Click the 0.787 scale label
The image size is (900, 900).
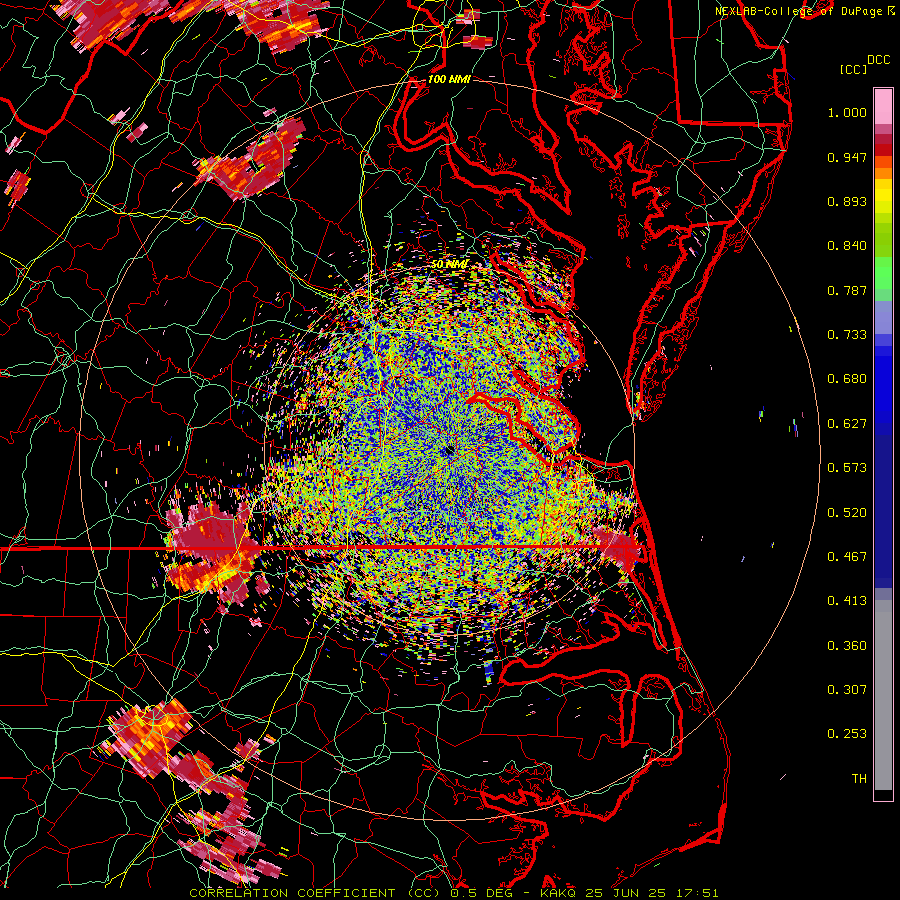pyautogui.click(x=847, y=290)
